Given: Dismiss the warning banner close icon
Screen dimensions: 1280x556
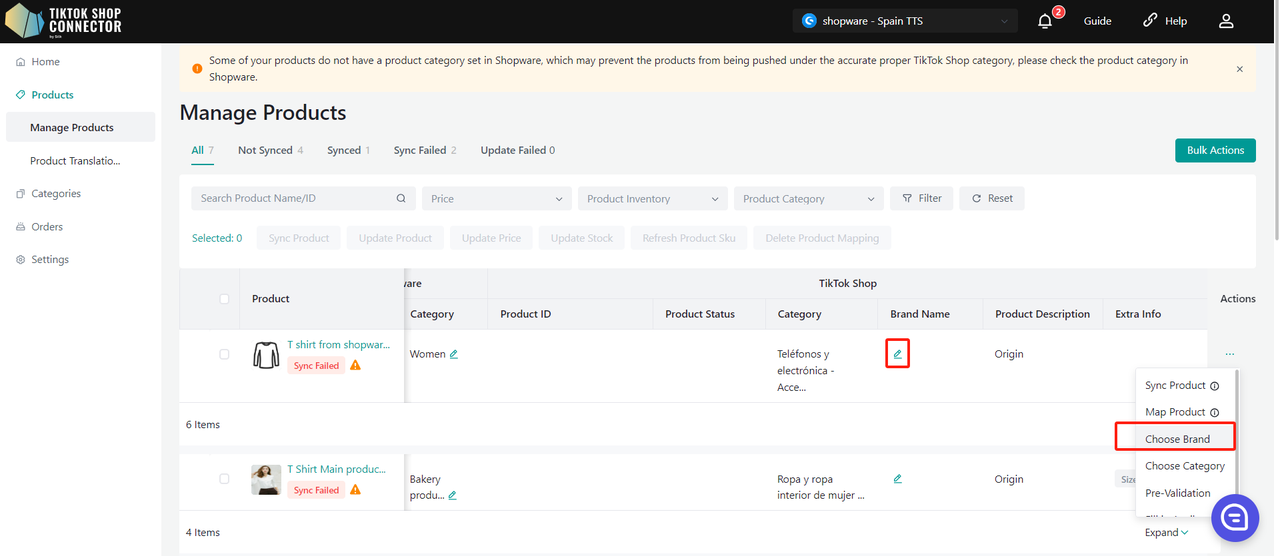Looking at the screenshot, I should click(1240, 69).
